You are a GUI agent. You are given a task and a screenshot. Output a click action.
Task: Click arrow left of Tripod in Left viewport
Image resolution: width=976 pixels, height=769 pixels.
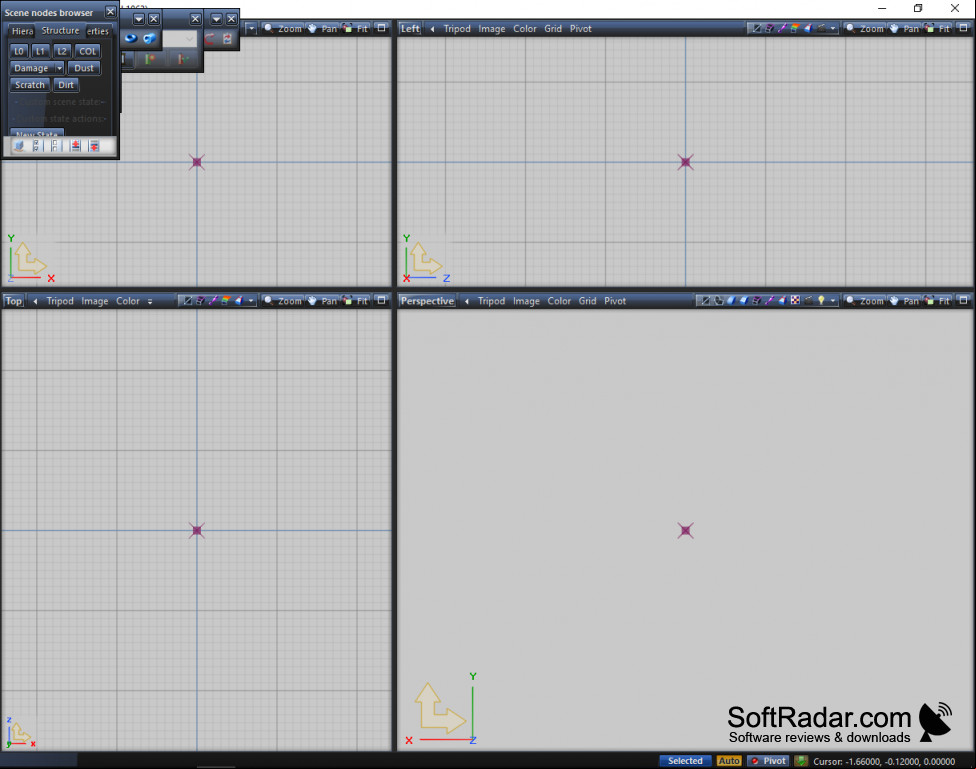click(x=433, y=29)
